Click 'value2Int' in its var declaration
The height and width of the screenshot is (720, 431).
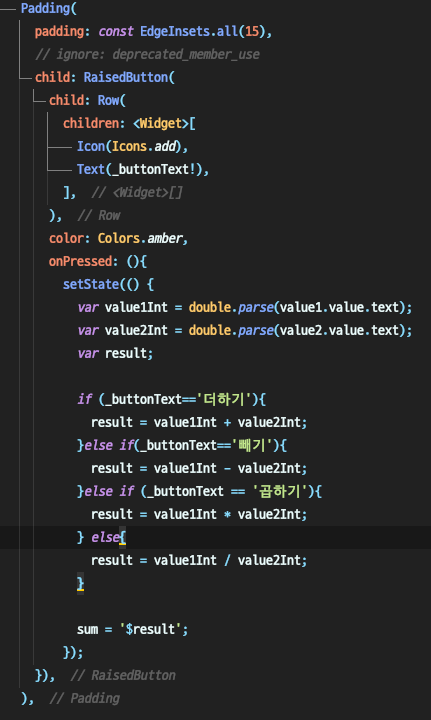tap(136, 330)
